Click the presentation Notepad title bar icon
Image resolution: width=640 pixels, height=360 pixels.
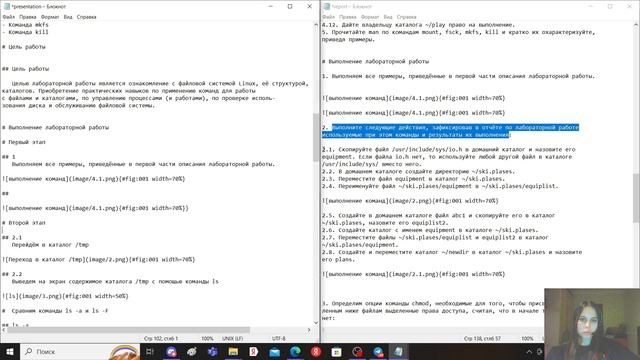[x=6, y=7]
